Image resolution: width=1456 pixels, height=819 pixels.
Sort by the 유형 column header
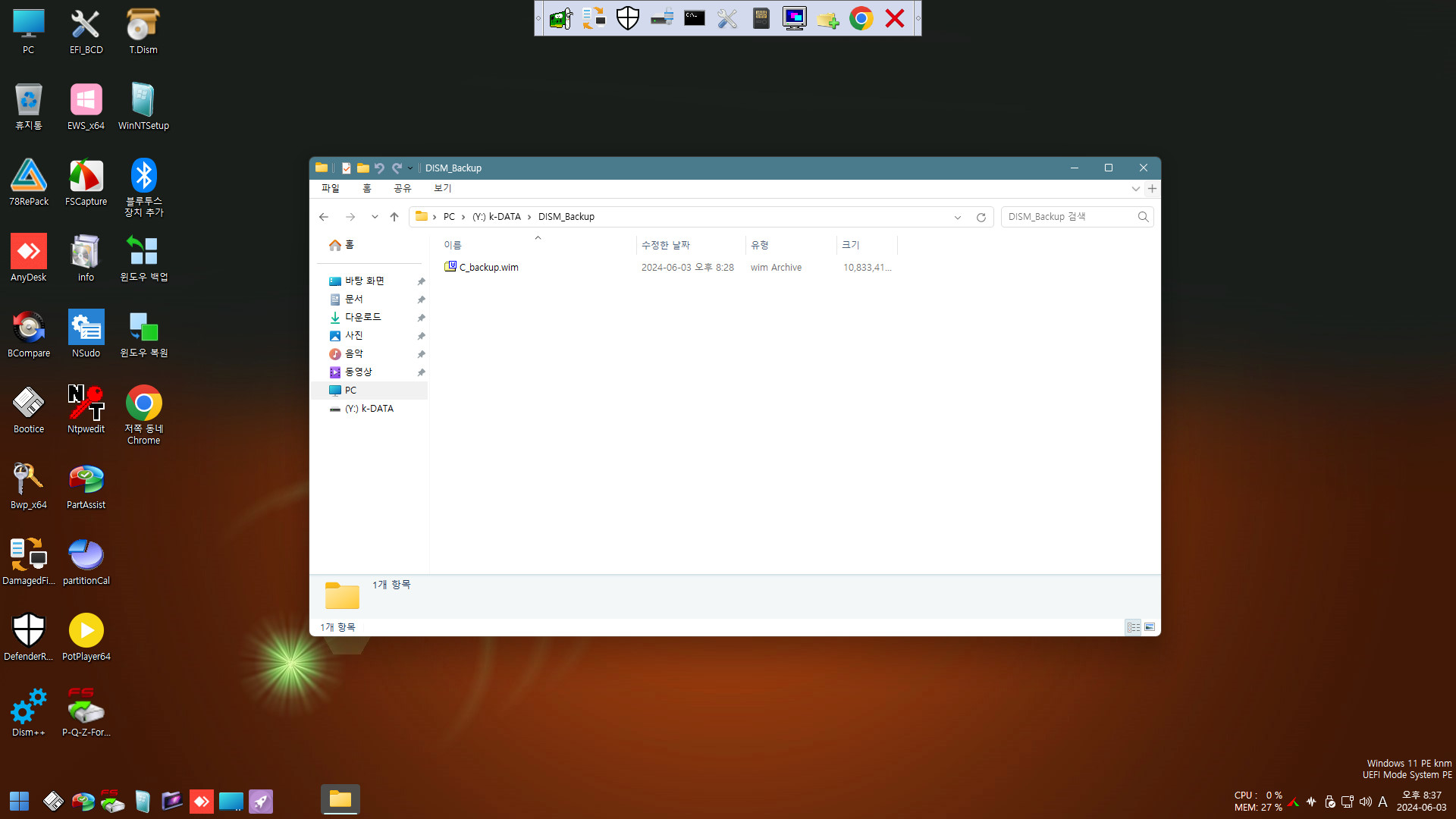[791, 245]
